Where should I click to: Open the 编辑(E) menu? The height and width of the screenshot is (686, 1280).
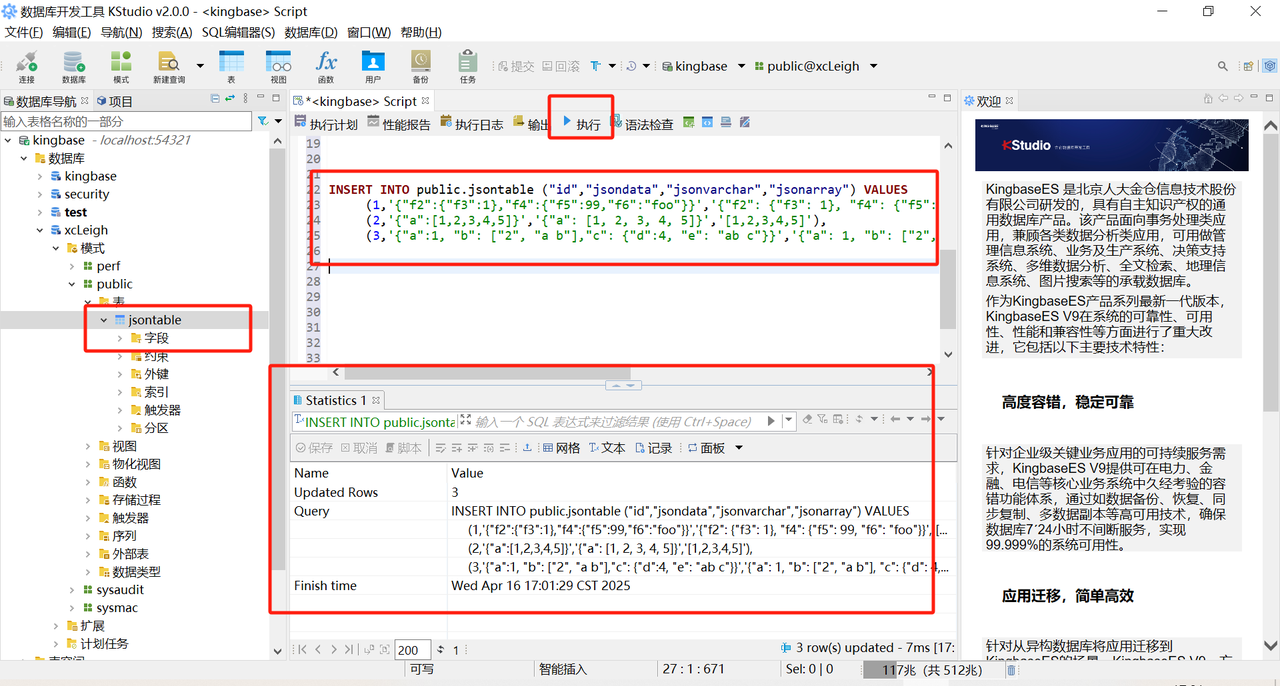pyautogui.click(x=72, y=32)
